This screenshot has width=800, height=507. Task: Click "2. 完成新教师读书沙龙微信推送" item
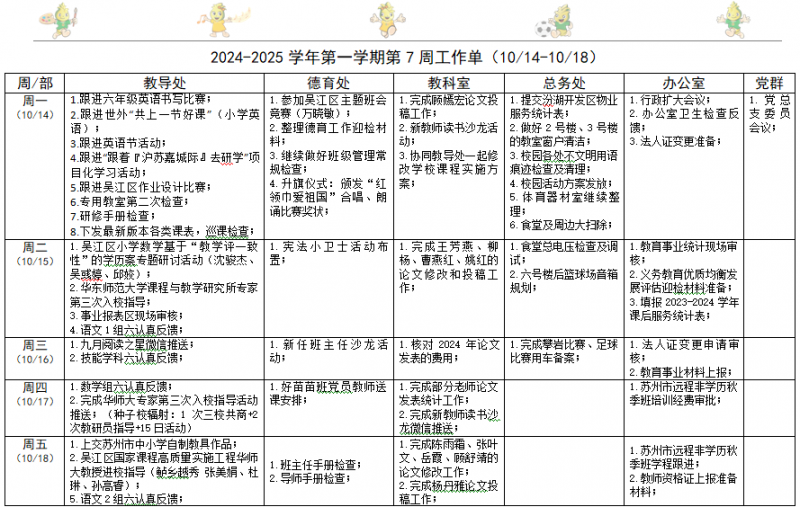(449, 421)
